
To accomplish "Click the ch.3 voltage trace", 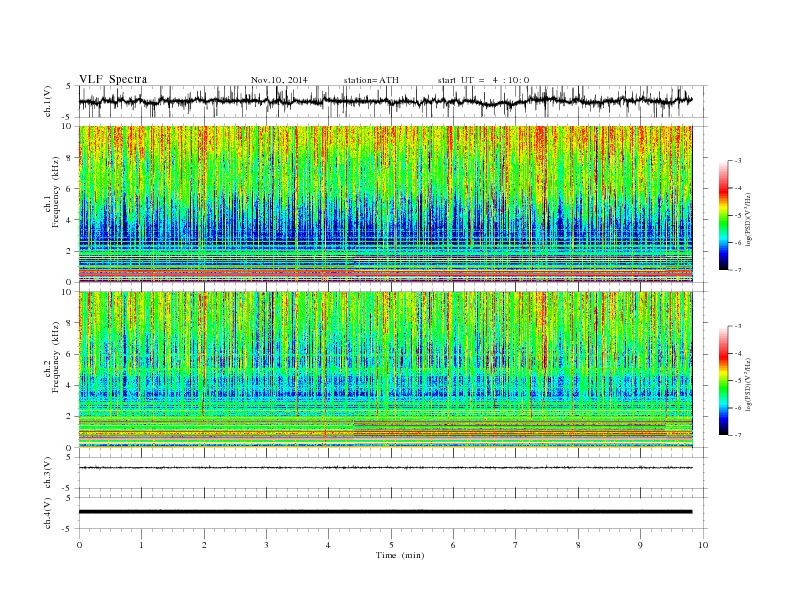I will [385, 468].
